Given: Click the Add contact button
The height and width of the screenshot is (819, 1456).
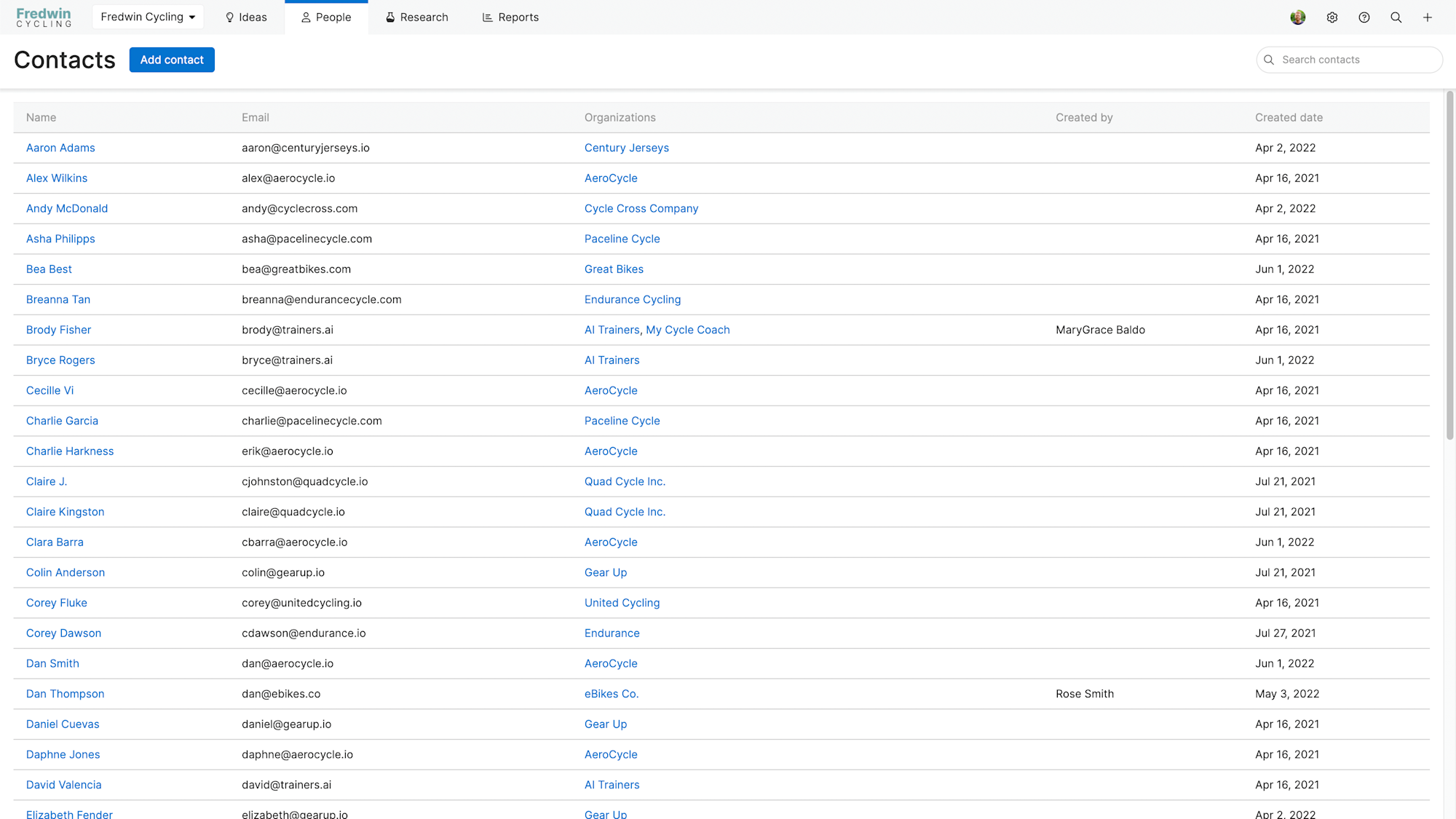Looking at the screenshot, I should (x=172, y=60).
